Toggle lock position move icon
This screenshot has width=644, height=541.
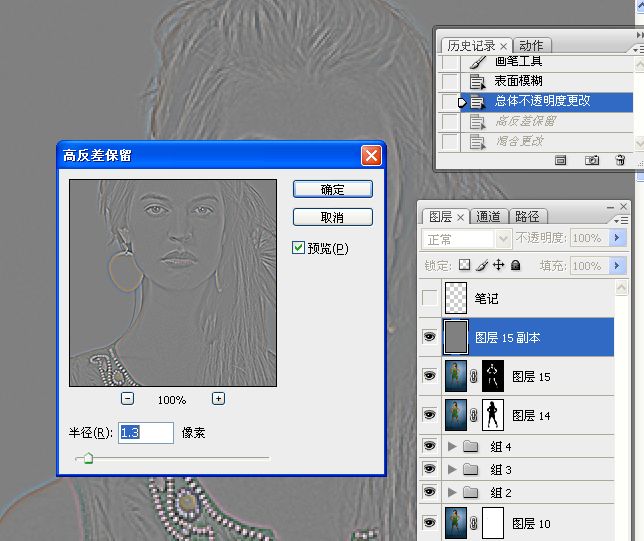[x=499, y=265]
